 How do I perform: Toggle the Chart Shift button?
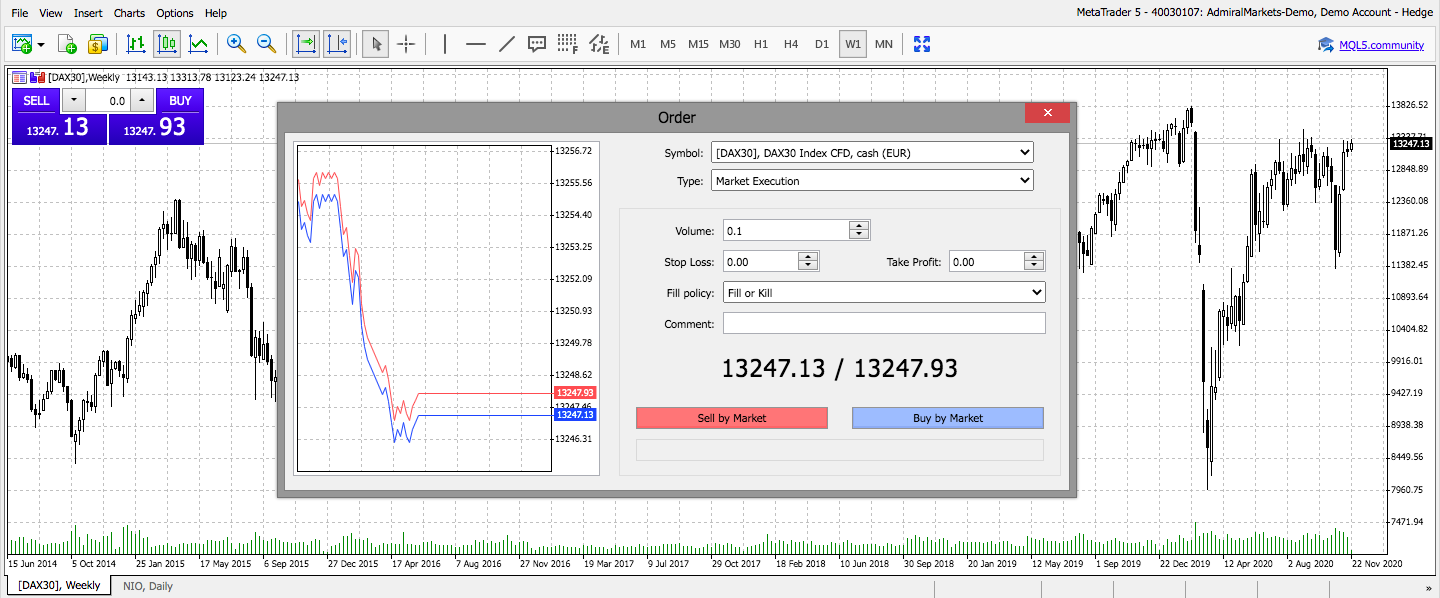point(337,44)
